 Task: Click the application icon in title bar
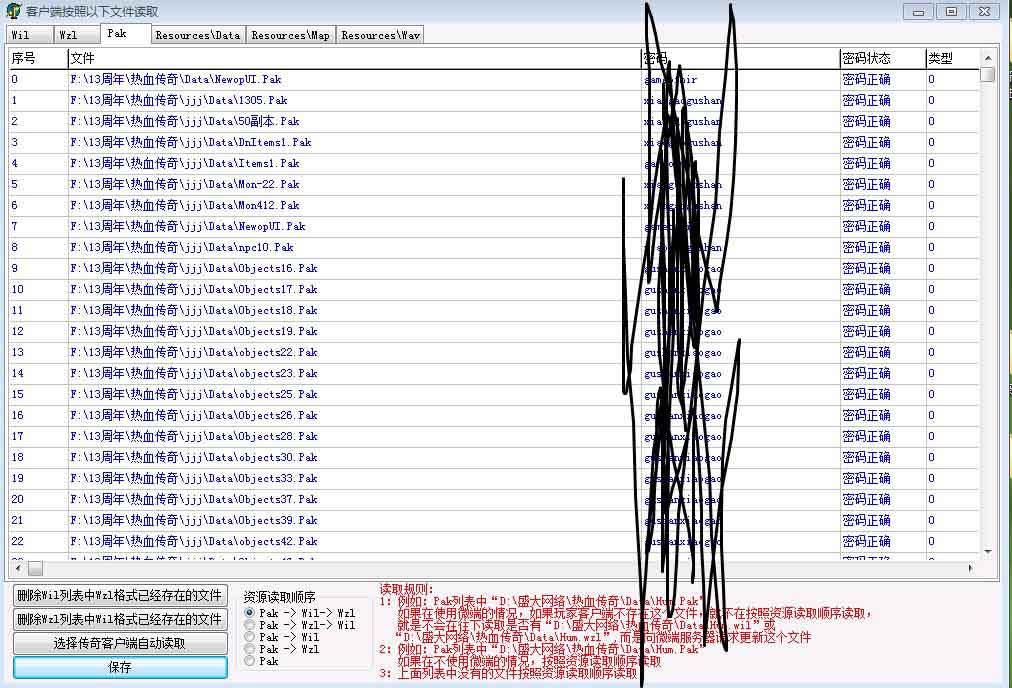coord(13,11)
